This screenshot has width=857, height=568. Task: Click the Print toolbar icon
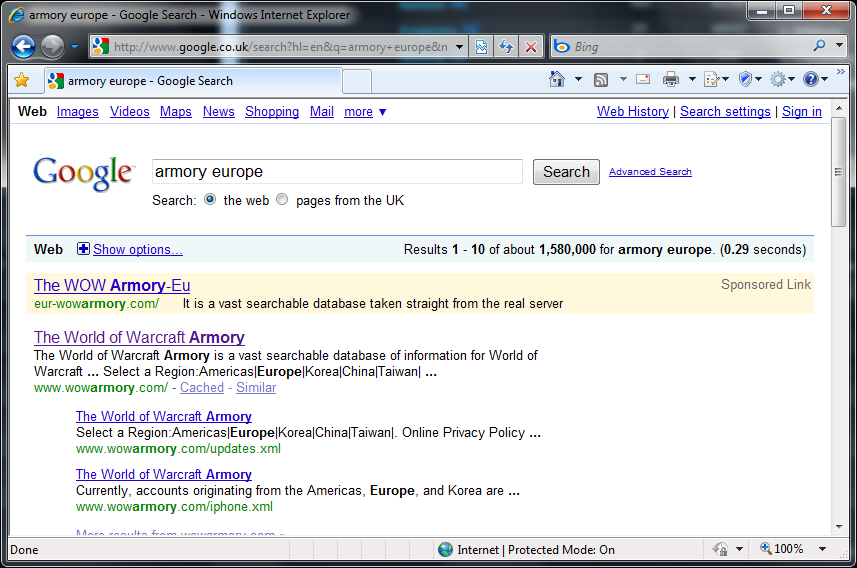[x=671, y=80]
